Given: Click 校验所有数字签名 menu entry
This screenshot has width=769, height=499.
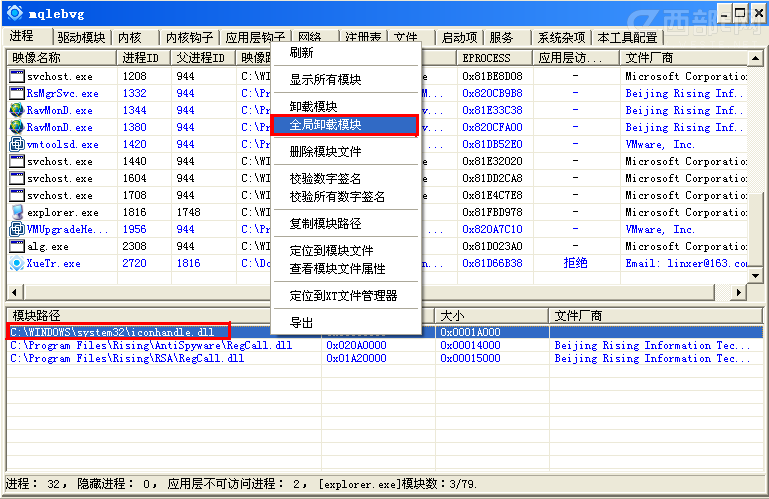Looking at the screenshot, I should [337, 197].
